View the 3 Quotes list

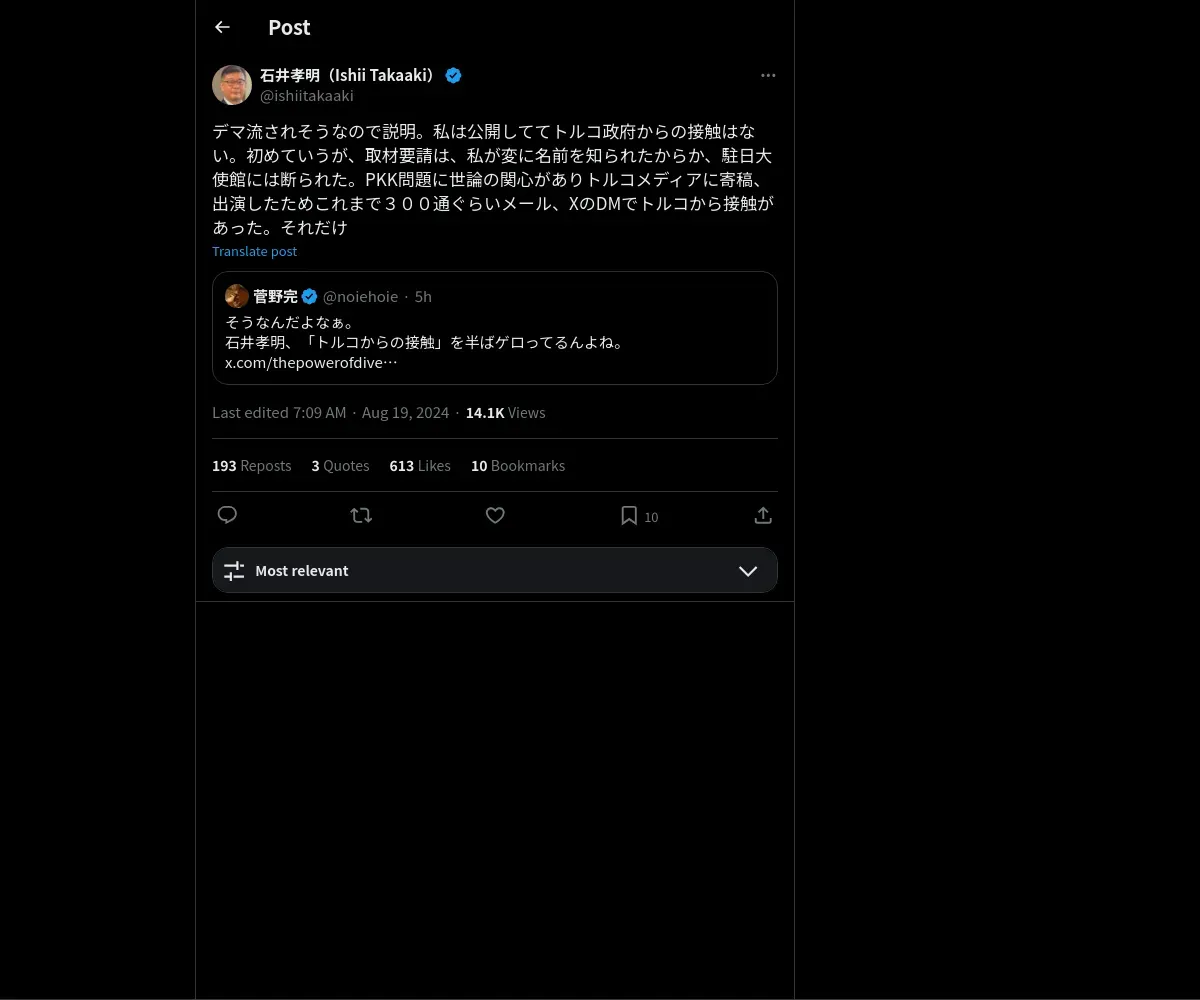[340, 465]
